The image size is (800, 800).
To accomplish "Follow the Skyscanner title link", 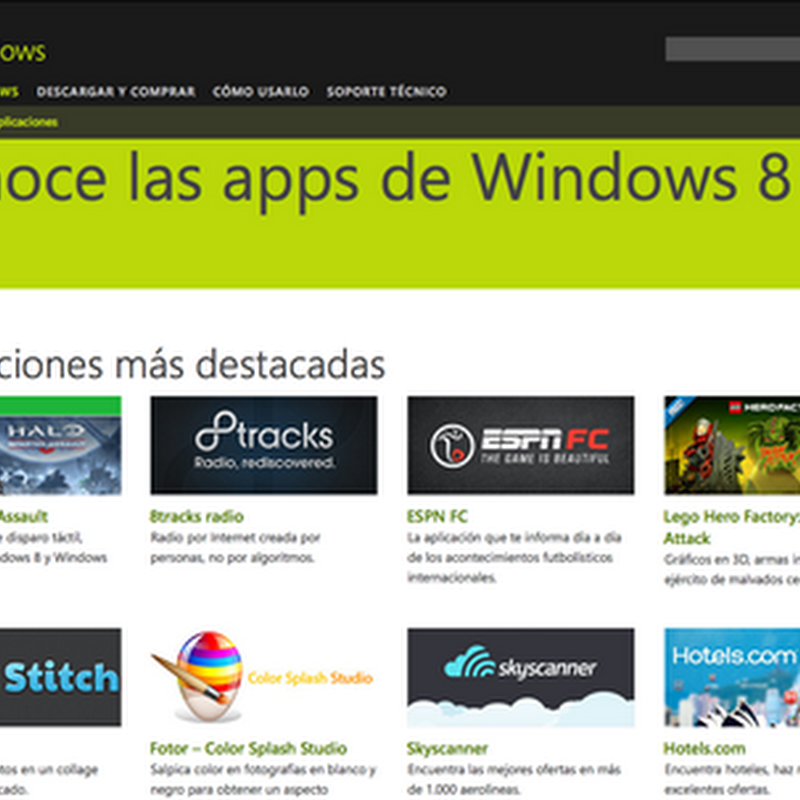I will coord(447,748).
